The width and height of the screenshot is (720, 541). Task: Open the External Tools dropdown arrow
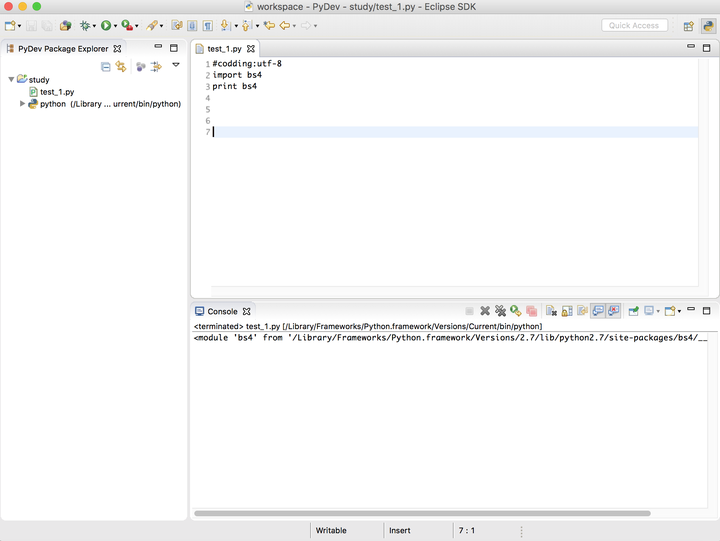[x=136, y=26]
